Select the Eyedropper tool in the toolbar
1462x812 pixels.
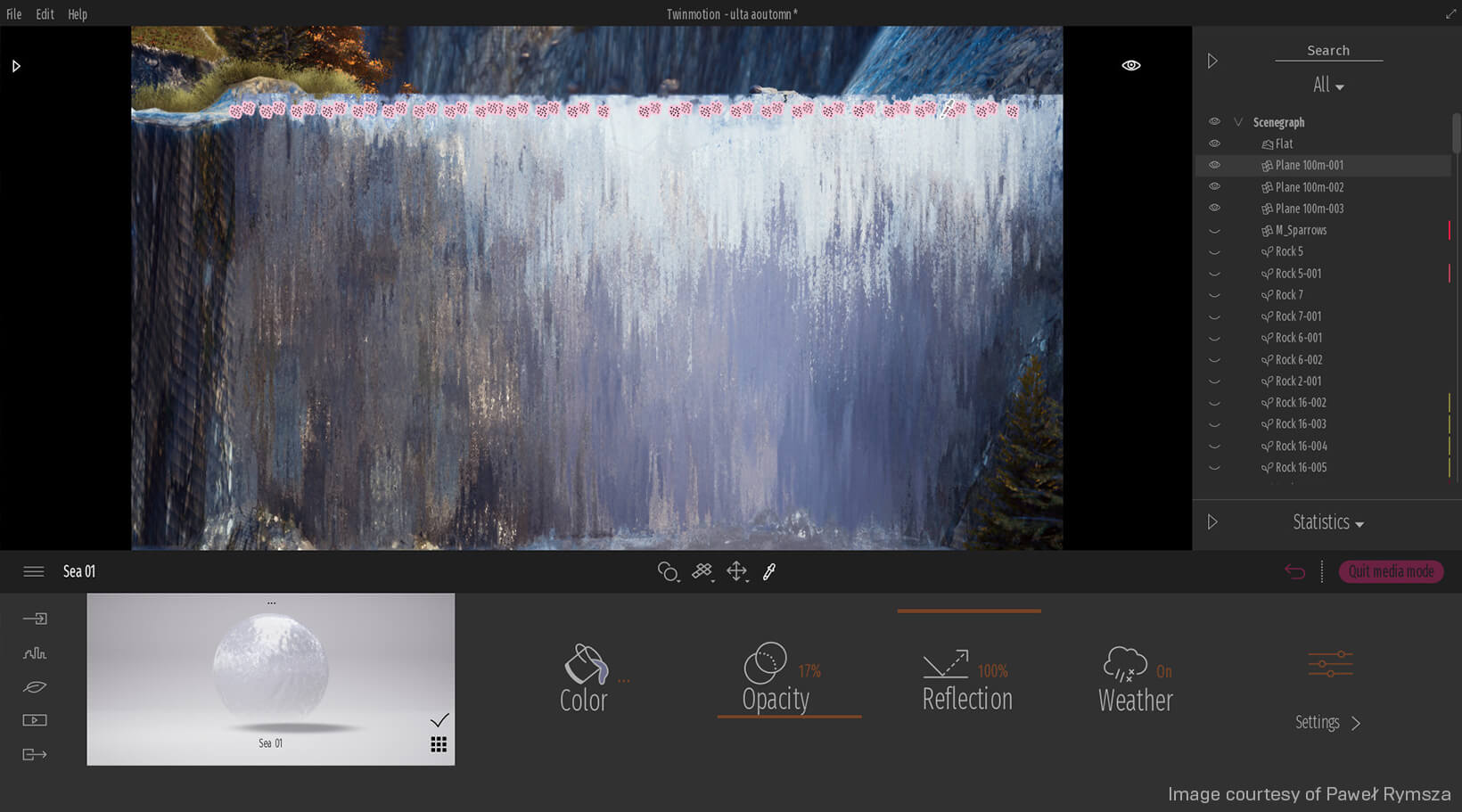coord(769,571)
